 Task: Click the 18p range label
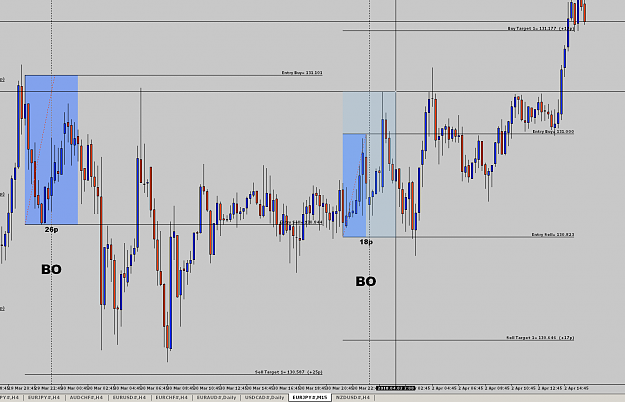(x=366, y=242)
